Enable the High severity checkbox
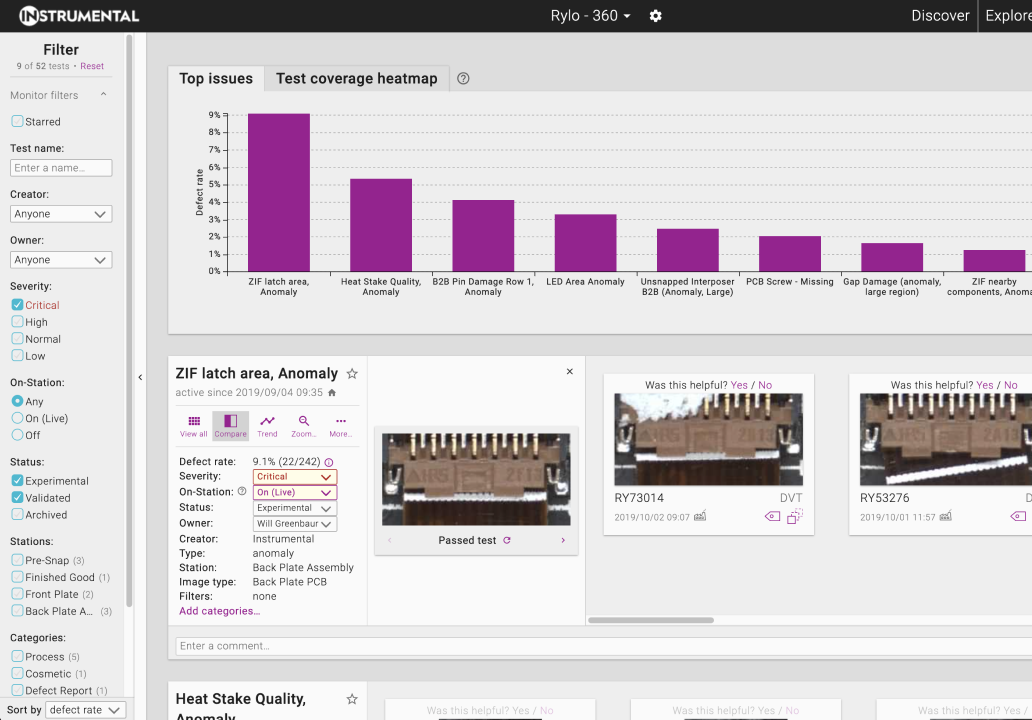 click(x=17, y=322)
